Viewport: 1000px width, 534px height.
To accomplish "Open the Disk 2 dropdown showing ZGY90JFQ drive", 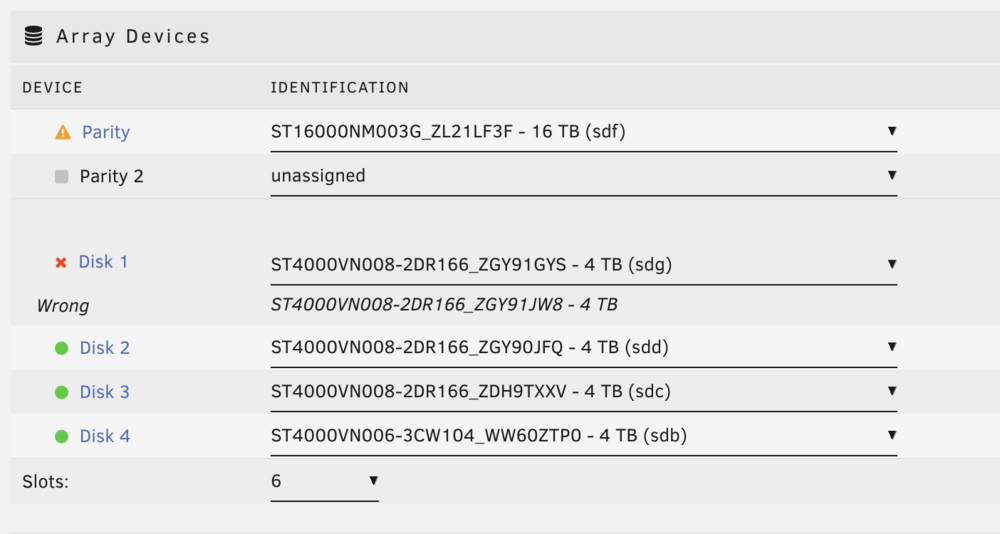I will tap(584, 348).
